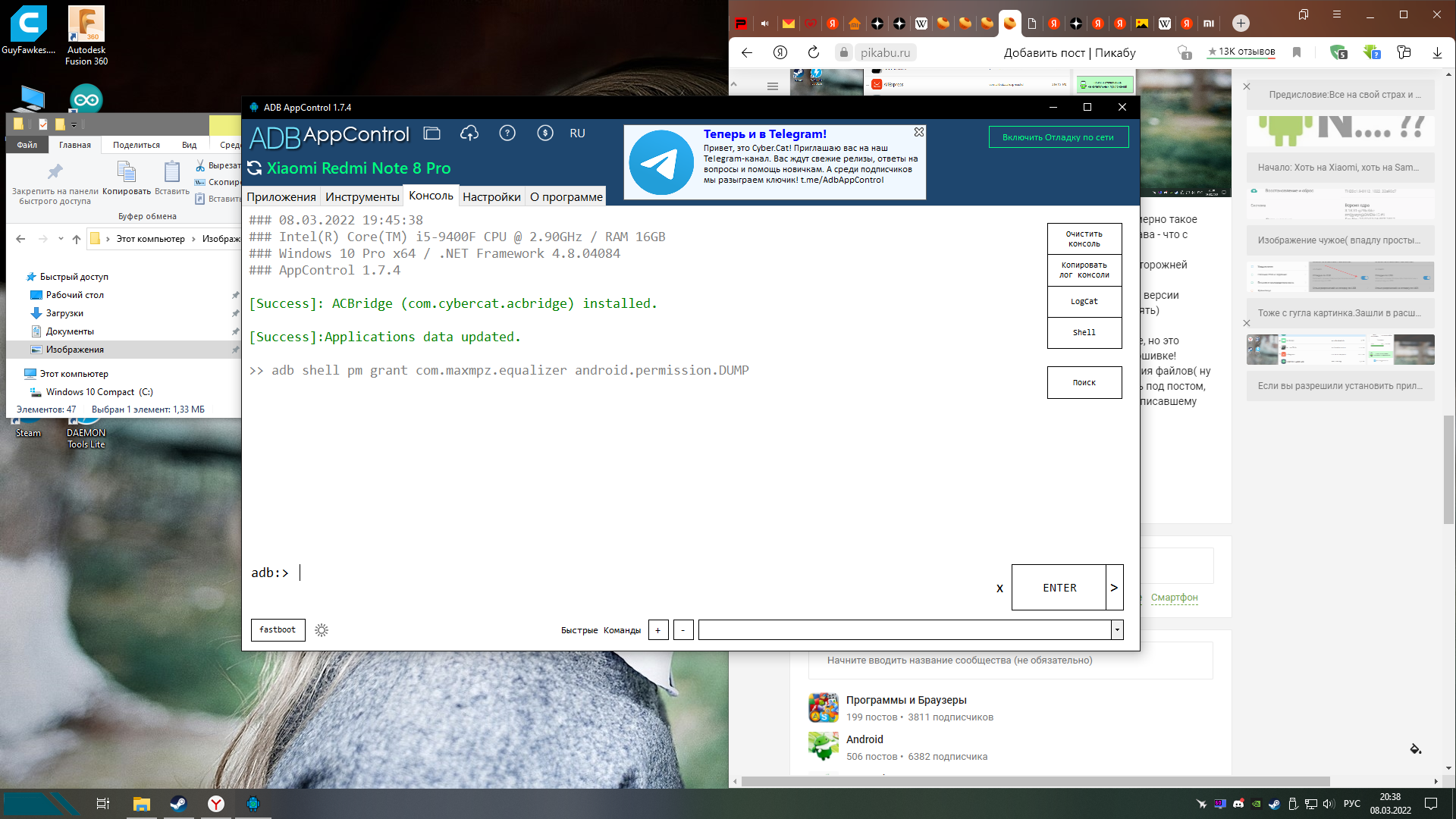Viewport: 1456px width, 819px height.
Task: Click the dollar donate icon
Action: 545,133
